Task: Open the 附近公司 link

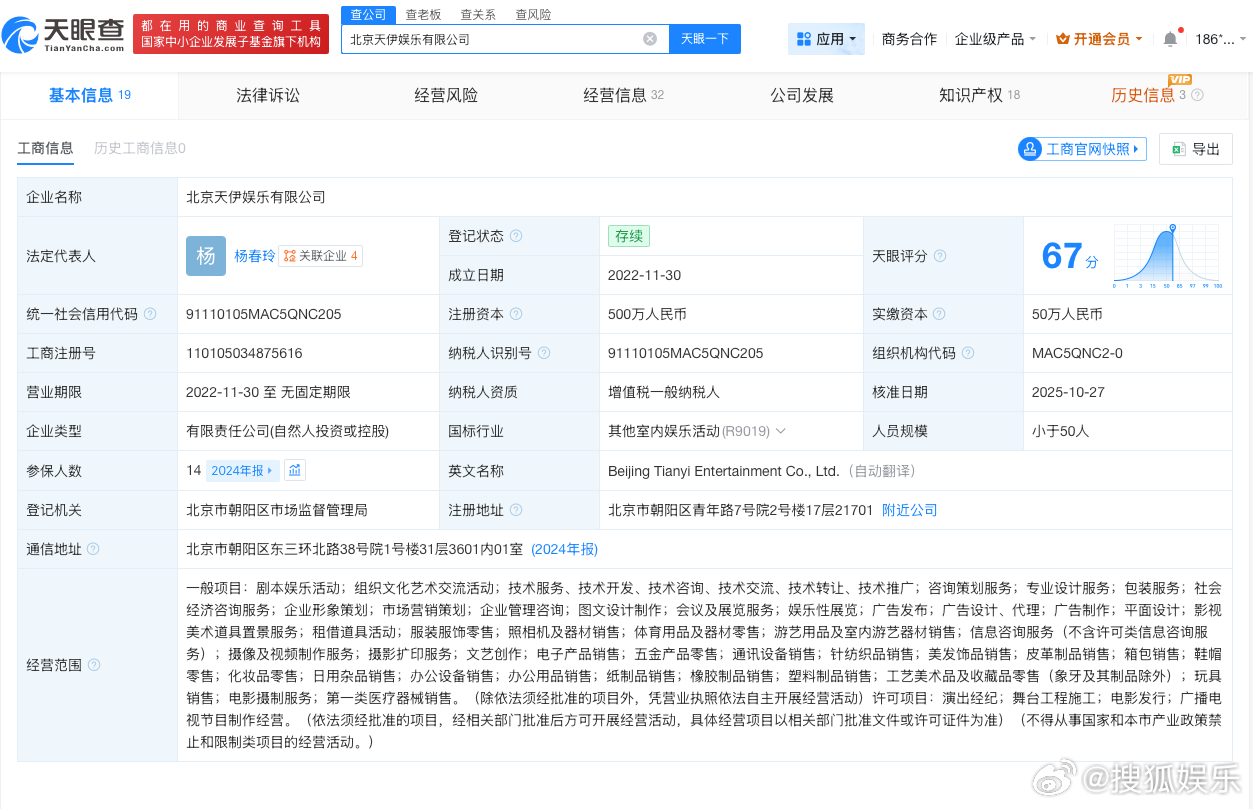Action: 909,510
